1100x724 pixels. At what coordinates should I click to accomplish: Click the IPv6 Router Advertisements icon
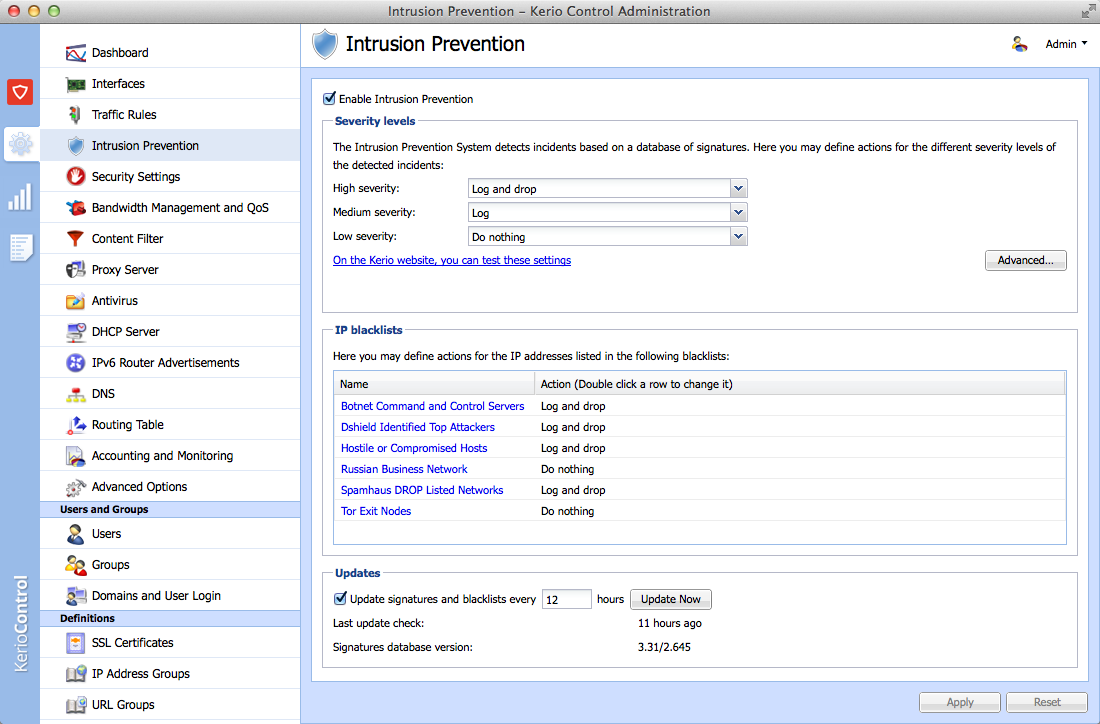(x=75, y=363)
